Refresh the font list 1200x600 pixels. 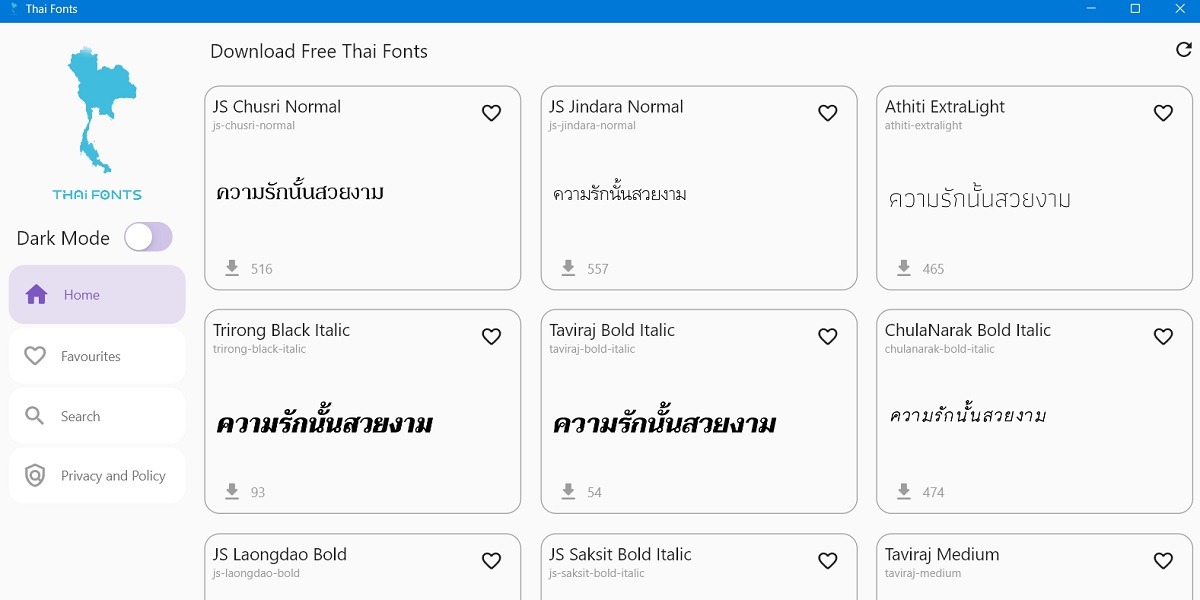(1184, 48)
